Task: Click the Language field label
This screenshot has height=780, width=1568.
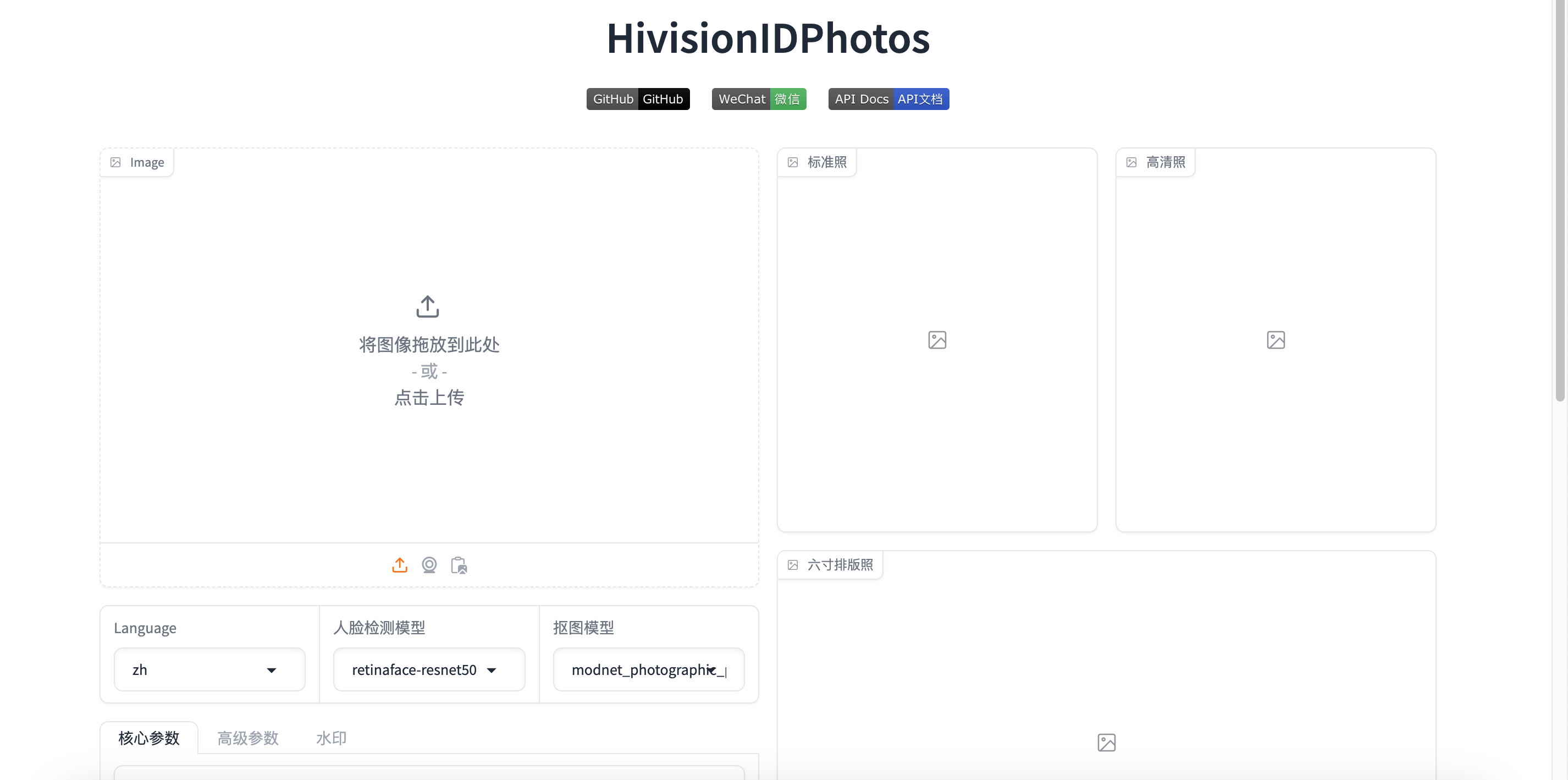Action: point(145,628)
